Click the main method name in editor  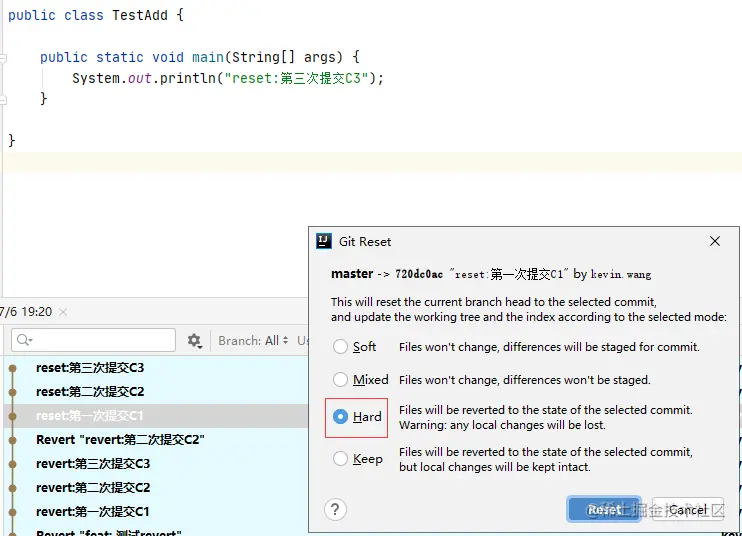208,57
